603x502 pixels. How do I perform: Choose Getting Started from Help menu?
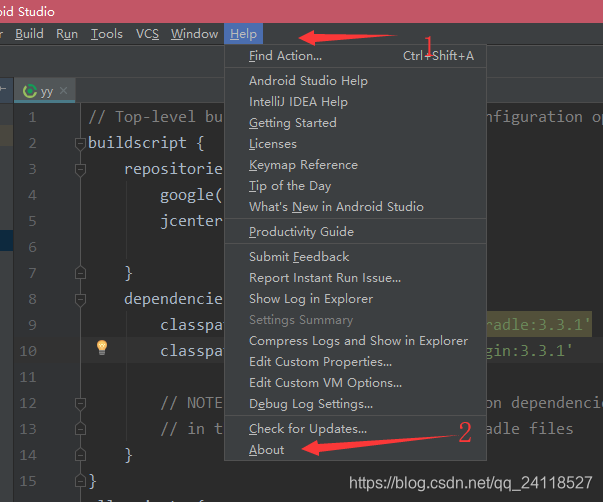[355, 123]
